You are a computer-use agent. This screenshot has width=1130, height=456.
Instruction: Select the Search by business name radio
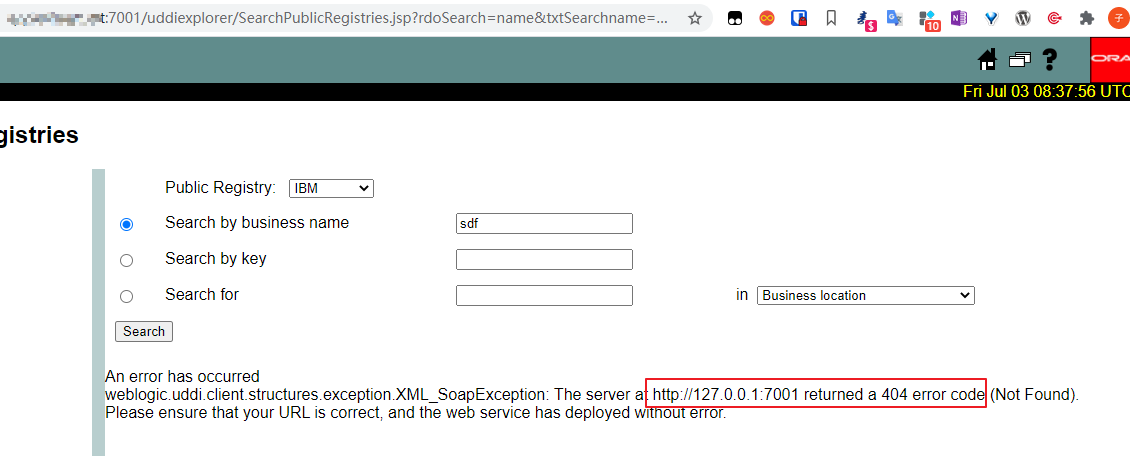[x=126, y=224]
